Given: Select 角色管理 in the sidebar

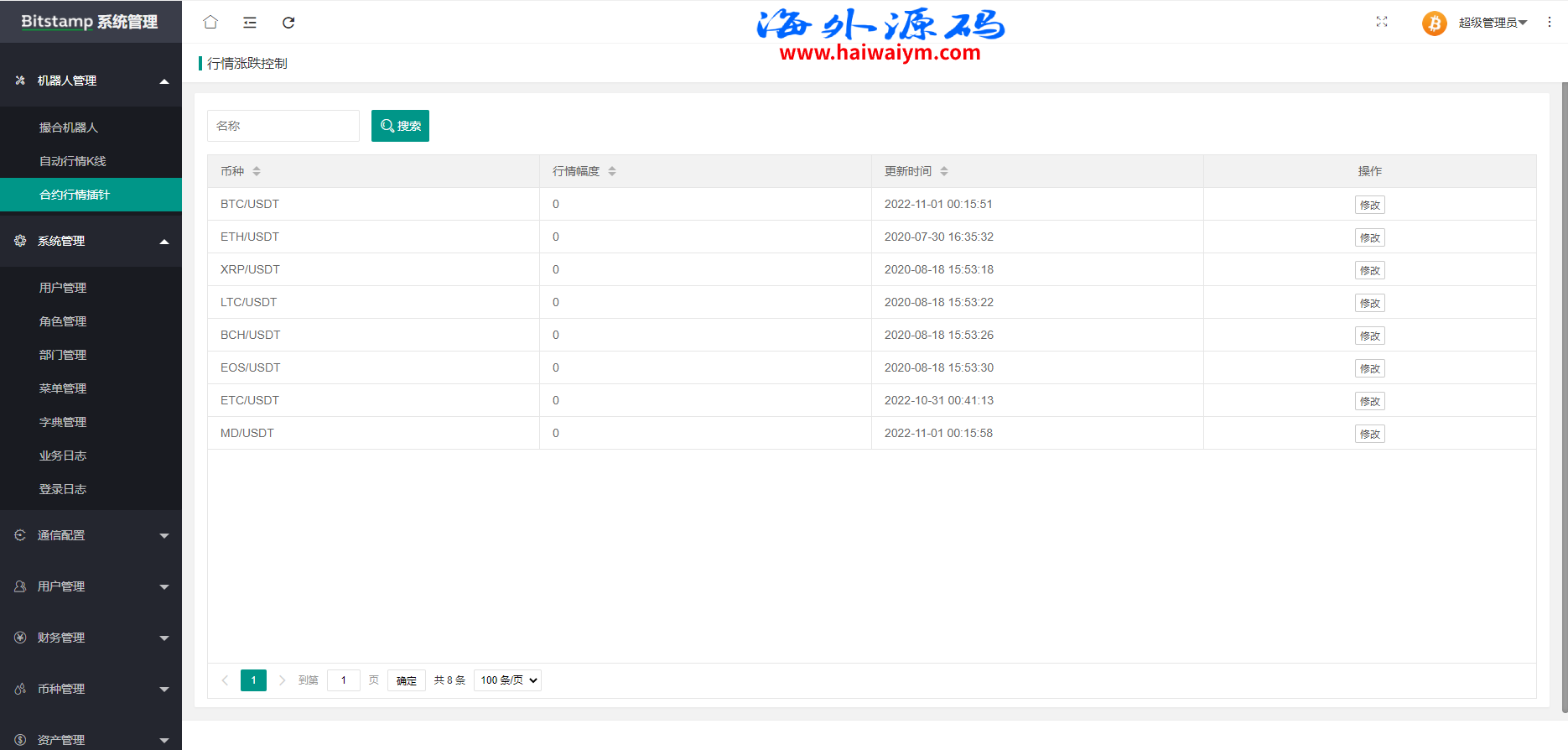Looking at the screenshot, I should tap(63, 321).
